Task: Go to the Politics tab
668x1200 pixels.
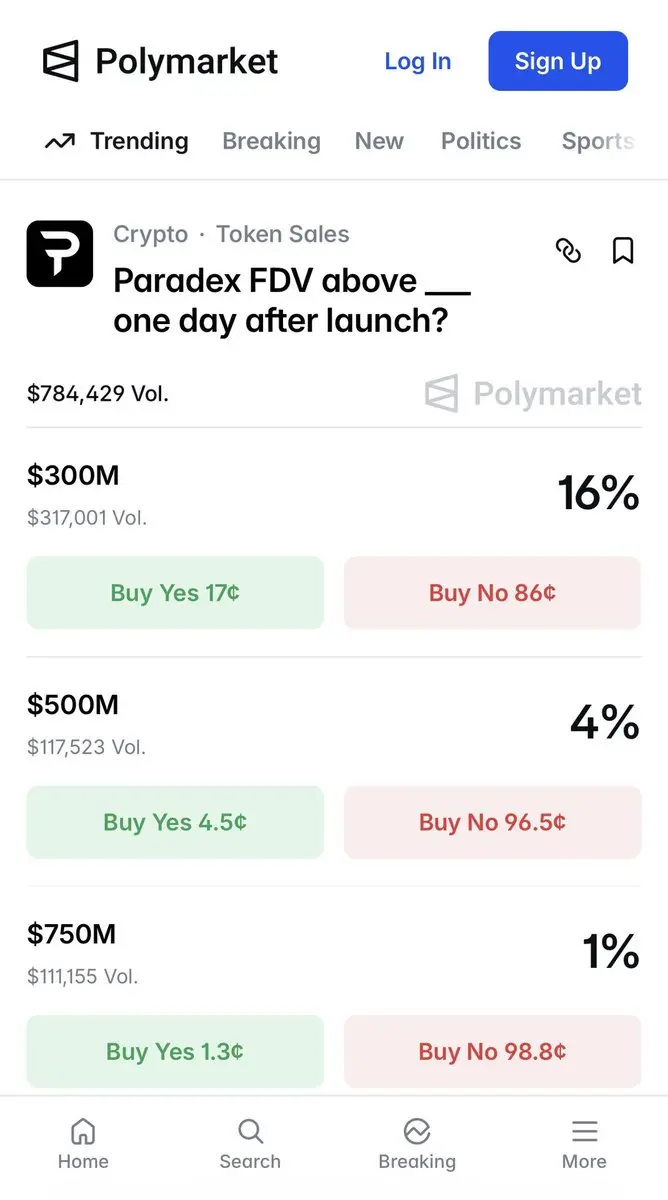Action: pyautogui.click(x=481, y=141)
